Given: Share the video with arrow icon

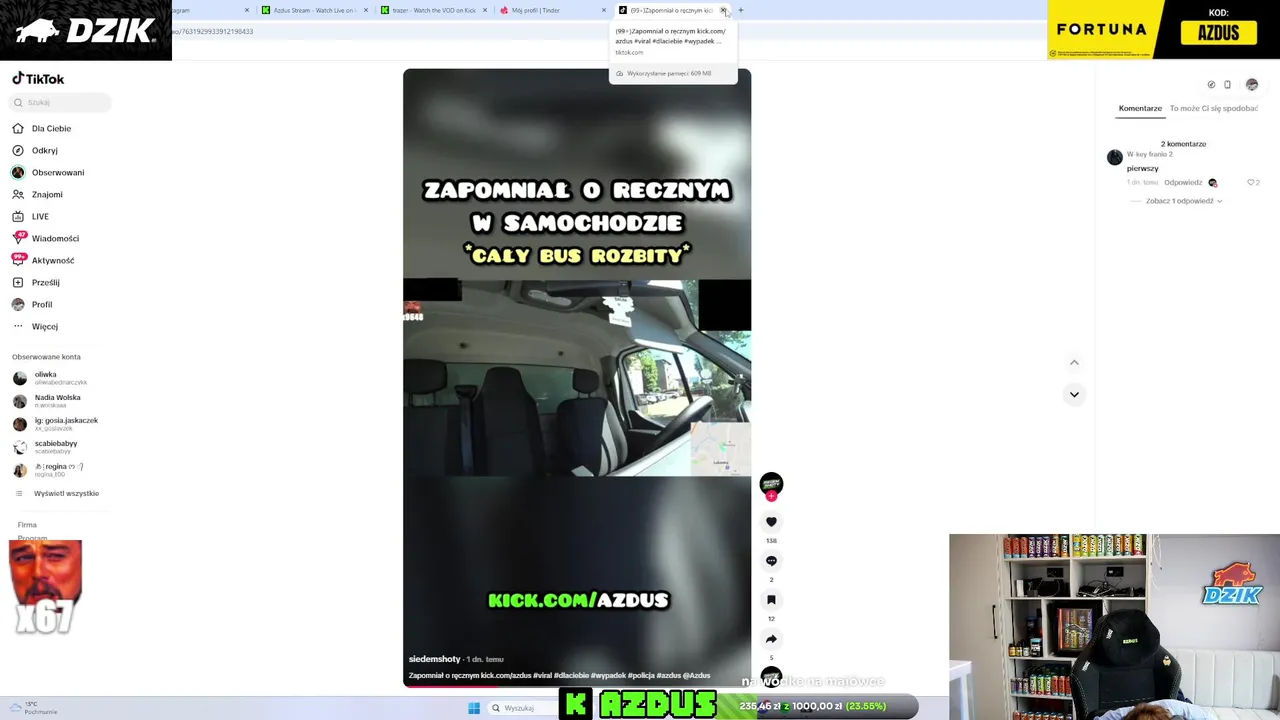Looking at the screenshot, I should tap(771, 638).
